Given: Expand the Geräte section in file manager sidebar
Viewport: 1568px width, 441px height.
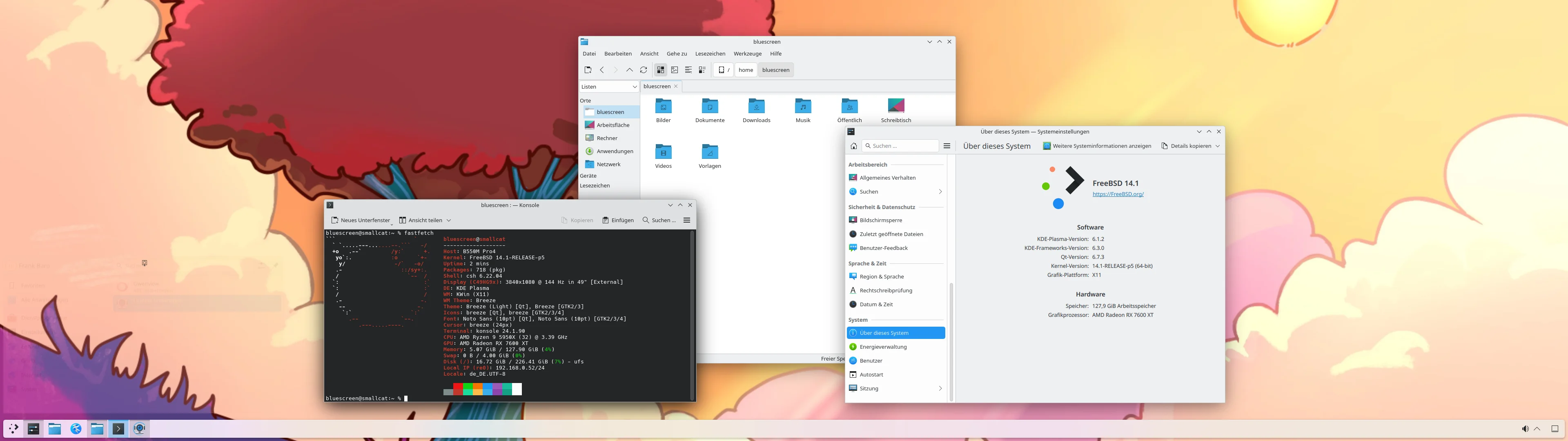Looking at the screenshot, I should pyautogui.click(x=588, y=176).
